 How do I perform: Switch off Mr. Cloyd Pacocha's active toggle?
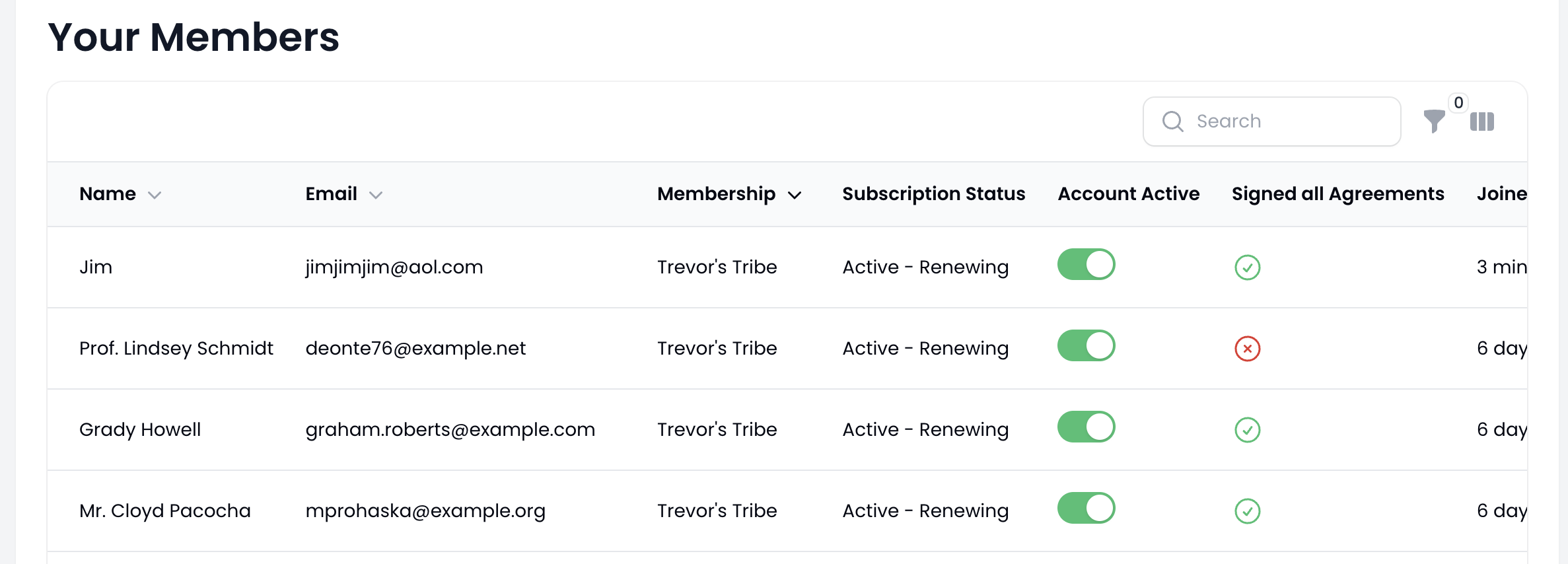[x=1086, y=509]
